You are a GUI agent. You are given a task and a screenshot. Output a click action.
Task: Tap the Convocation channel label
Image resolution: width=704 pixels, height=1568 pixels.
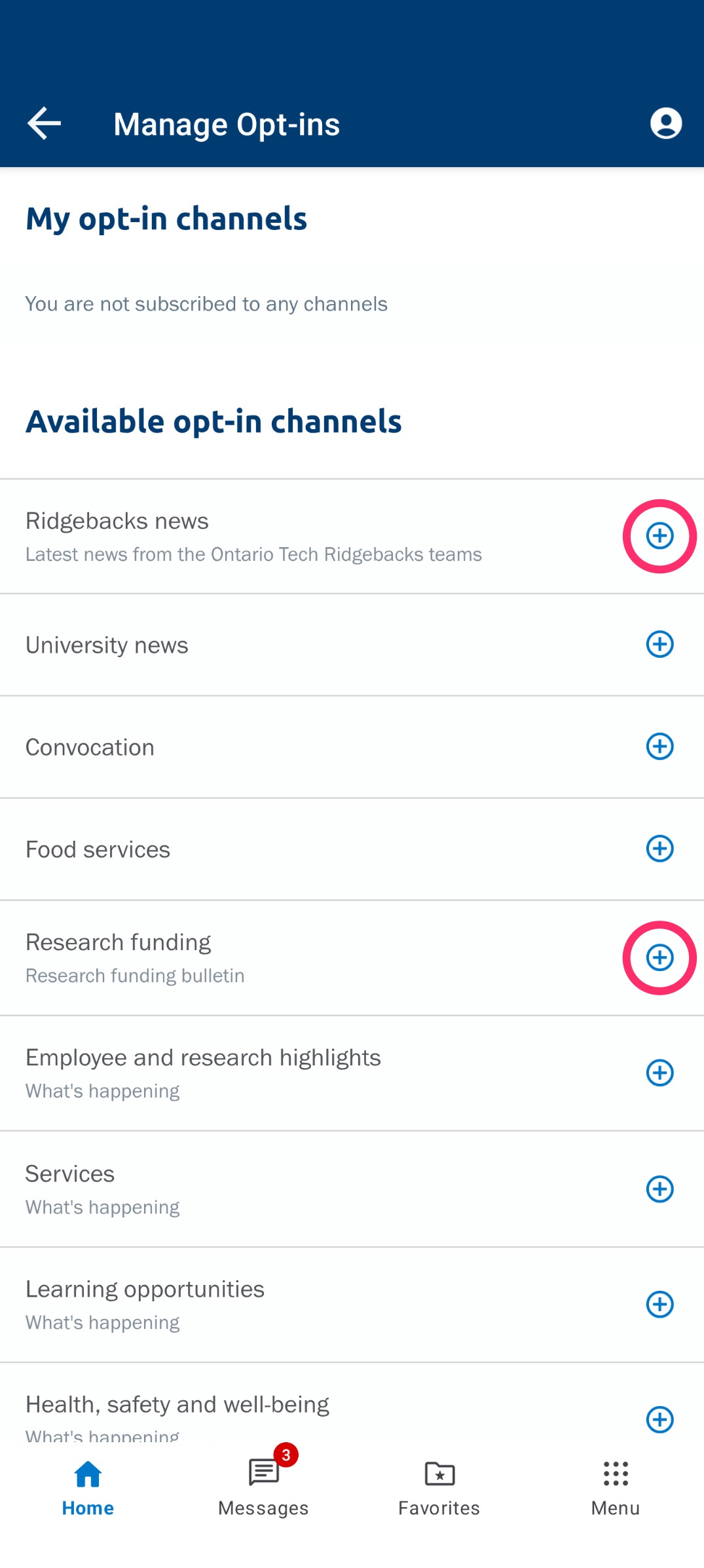pos(90,748)
